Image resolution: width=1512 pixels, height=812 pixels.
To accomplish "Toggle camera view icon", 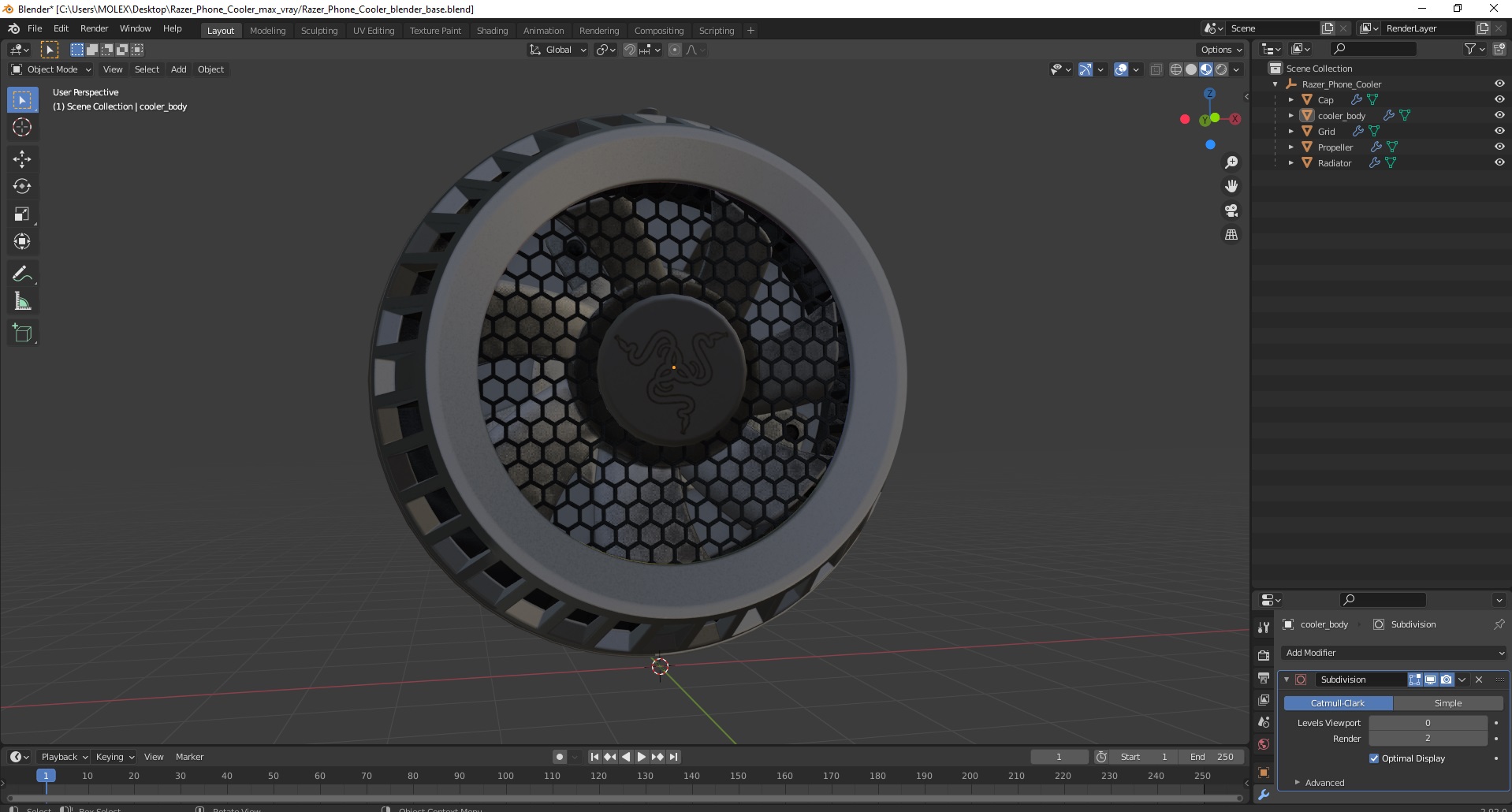I will coord(1231,210).
